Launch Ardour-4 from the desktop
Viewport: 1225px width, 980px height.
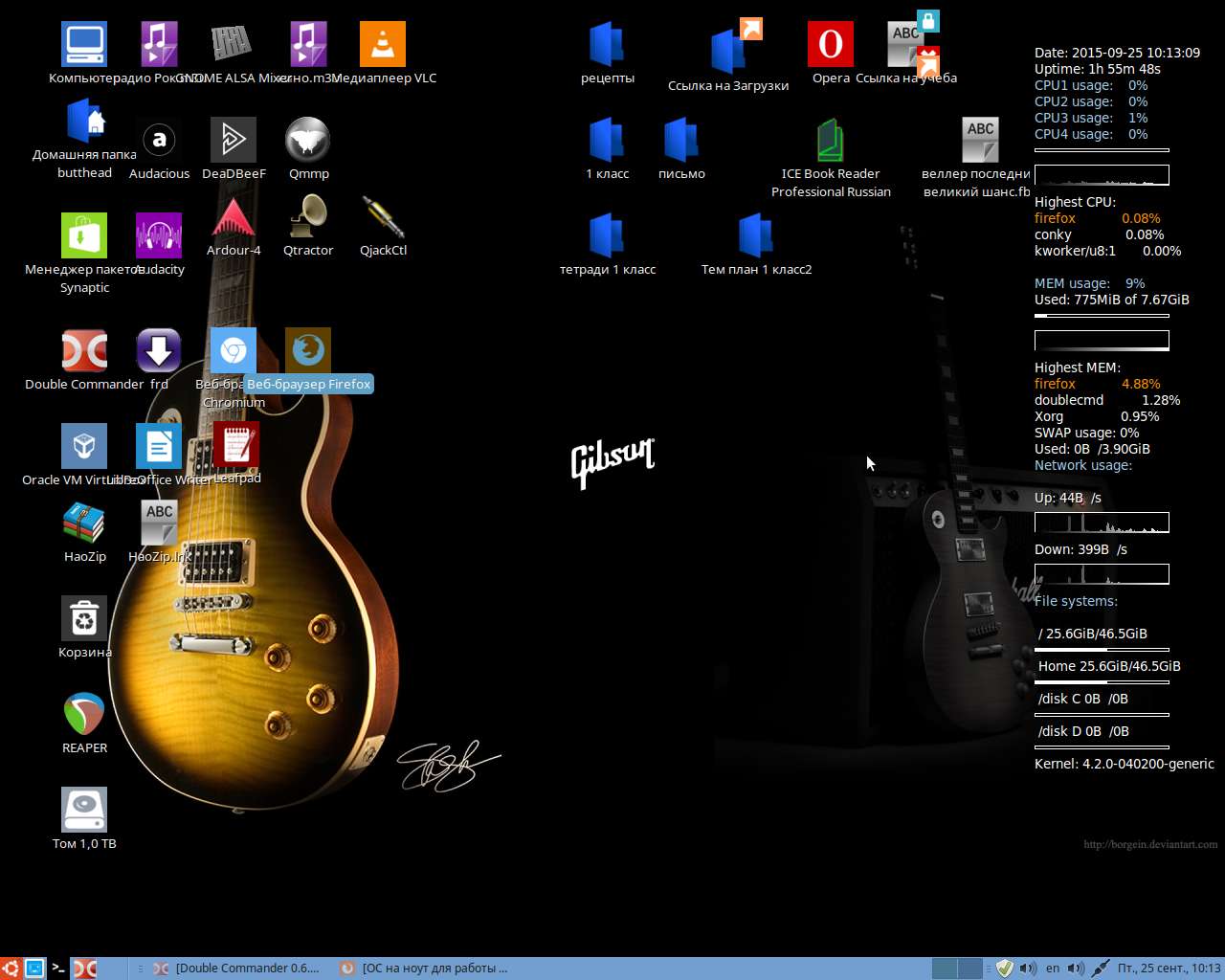(234, 218)
